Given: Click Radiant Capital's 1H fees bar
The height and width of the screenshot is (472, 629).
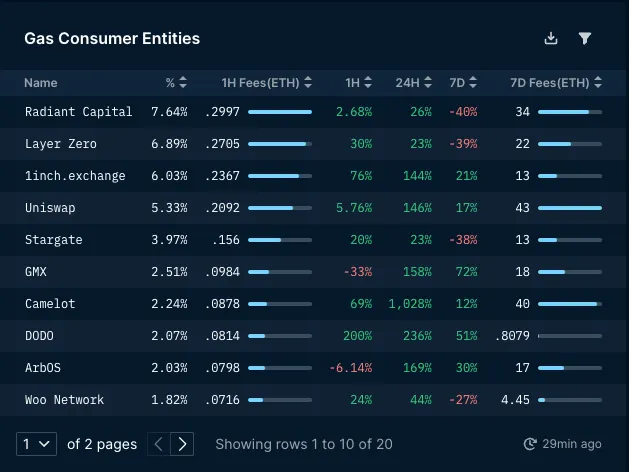Looking at the screenshot, I should [280, 112].
